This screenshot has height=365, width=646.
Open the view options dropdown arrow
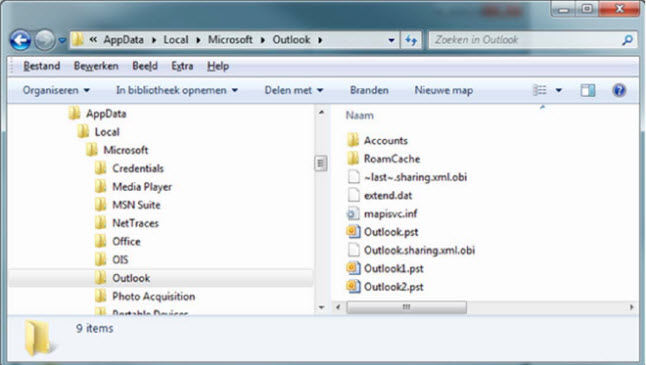point(559,90)
